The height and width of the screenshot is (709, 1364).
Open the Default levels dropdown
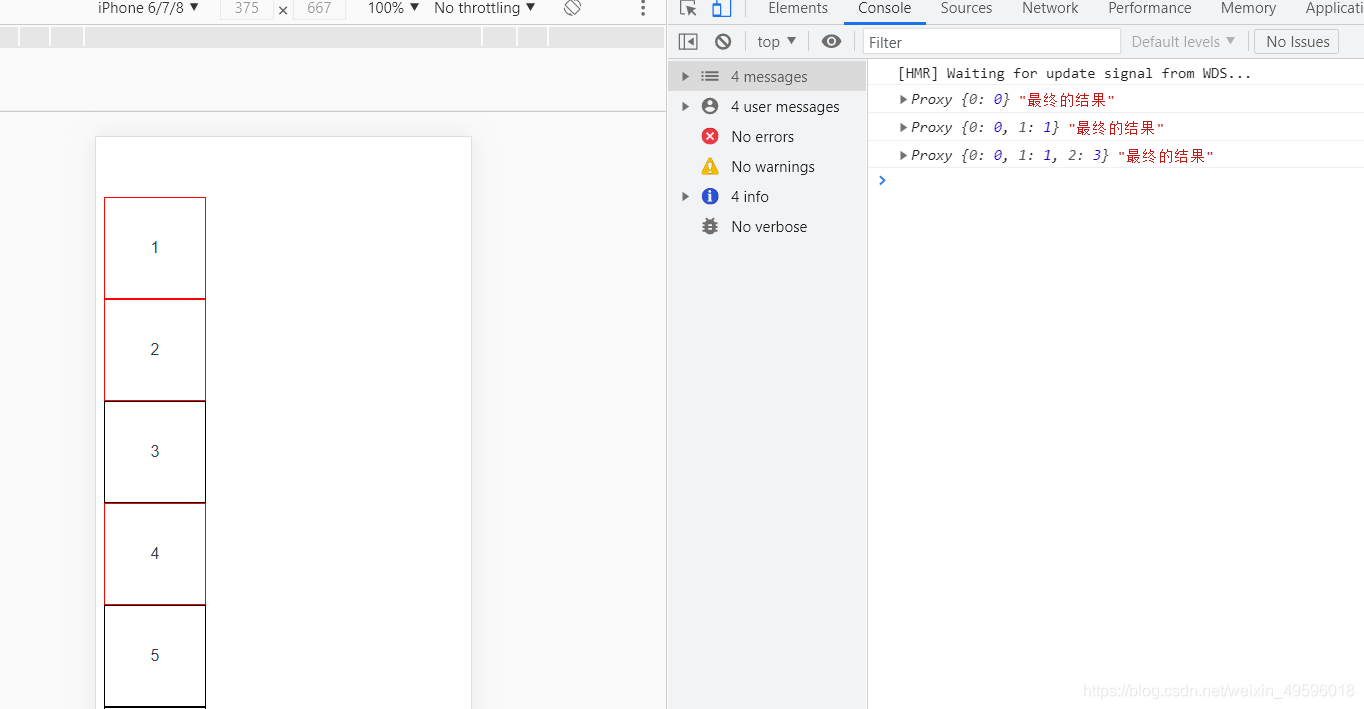(x=1183, y=41)
